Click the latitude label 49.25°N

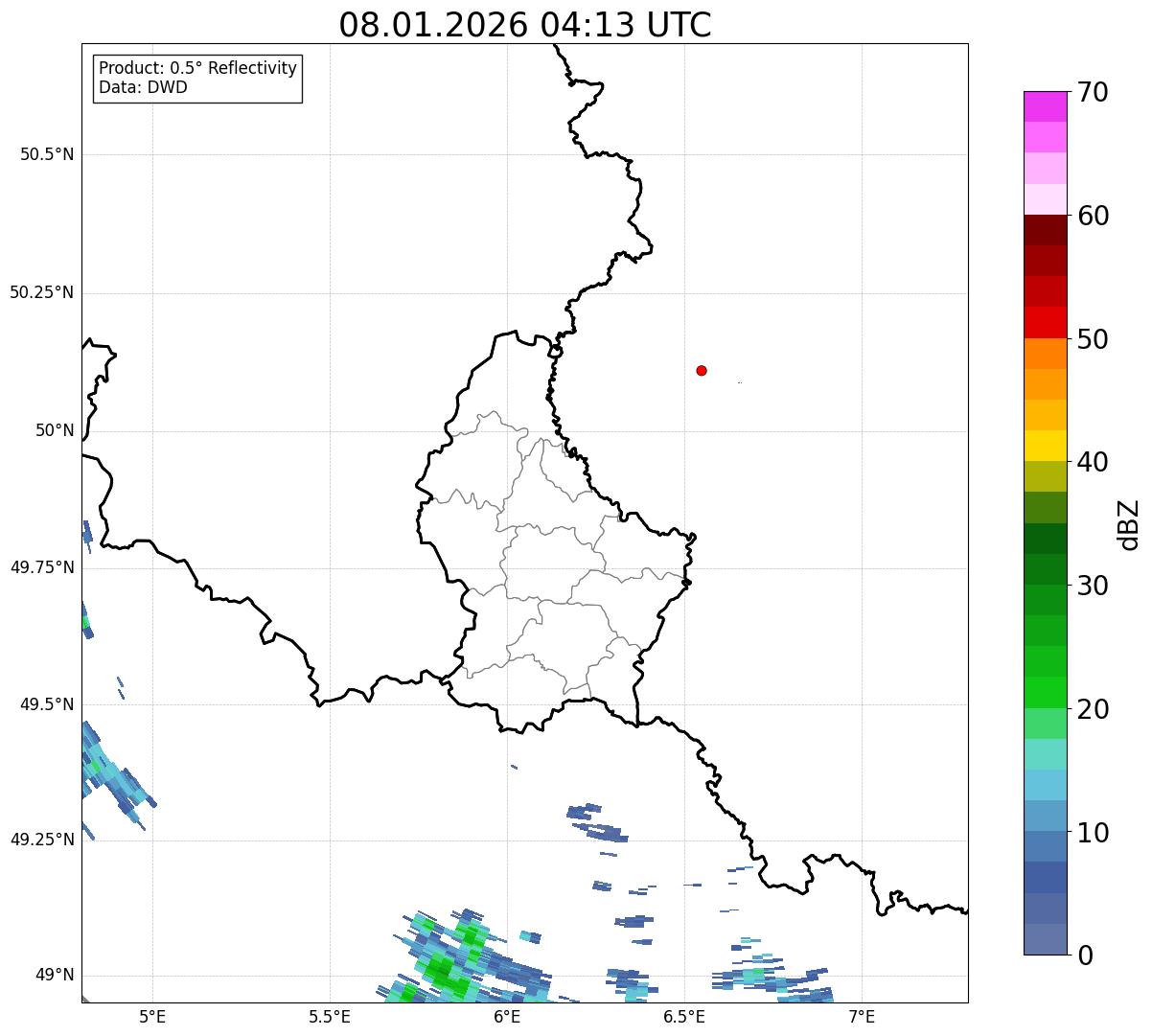pyautogui.click(x=42, y=840)
